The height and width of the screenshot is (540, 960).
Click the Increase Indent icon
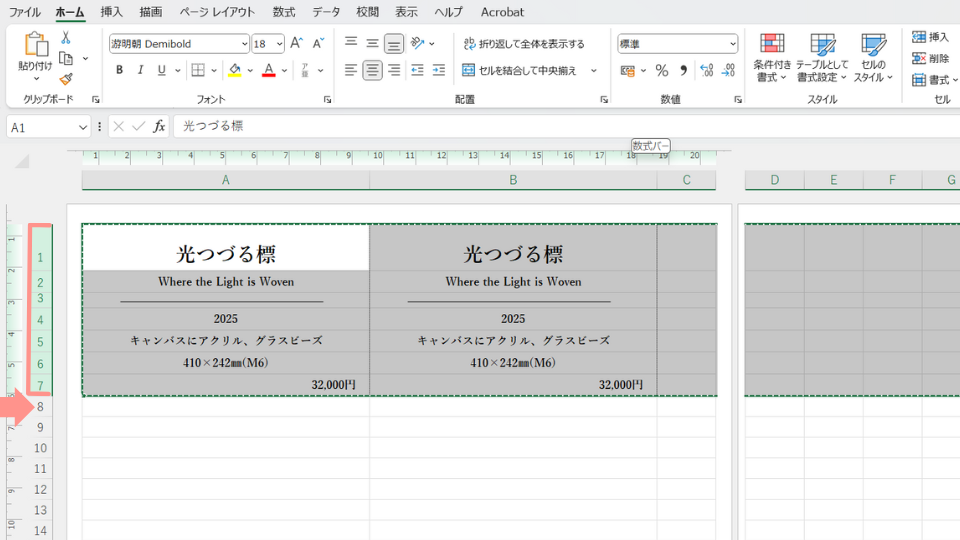(438, 70)
